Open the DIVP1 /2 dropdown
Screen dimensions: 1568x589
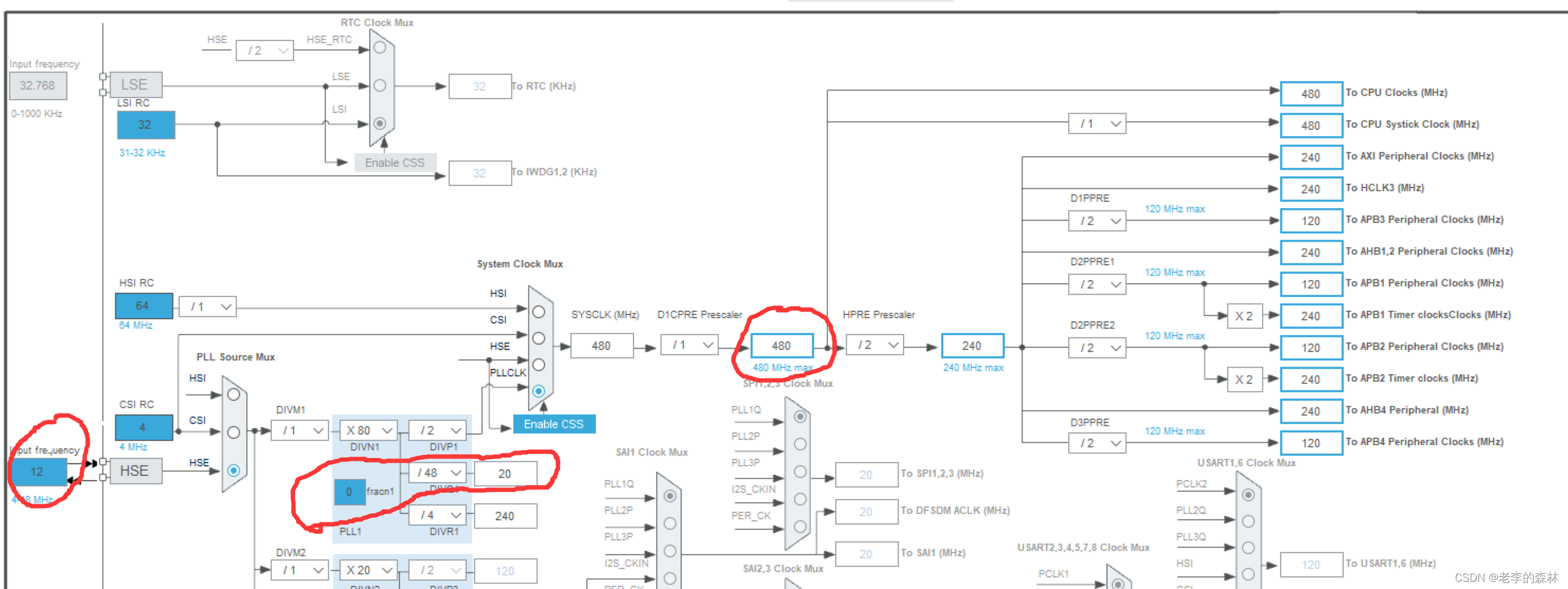point(437,431)
